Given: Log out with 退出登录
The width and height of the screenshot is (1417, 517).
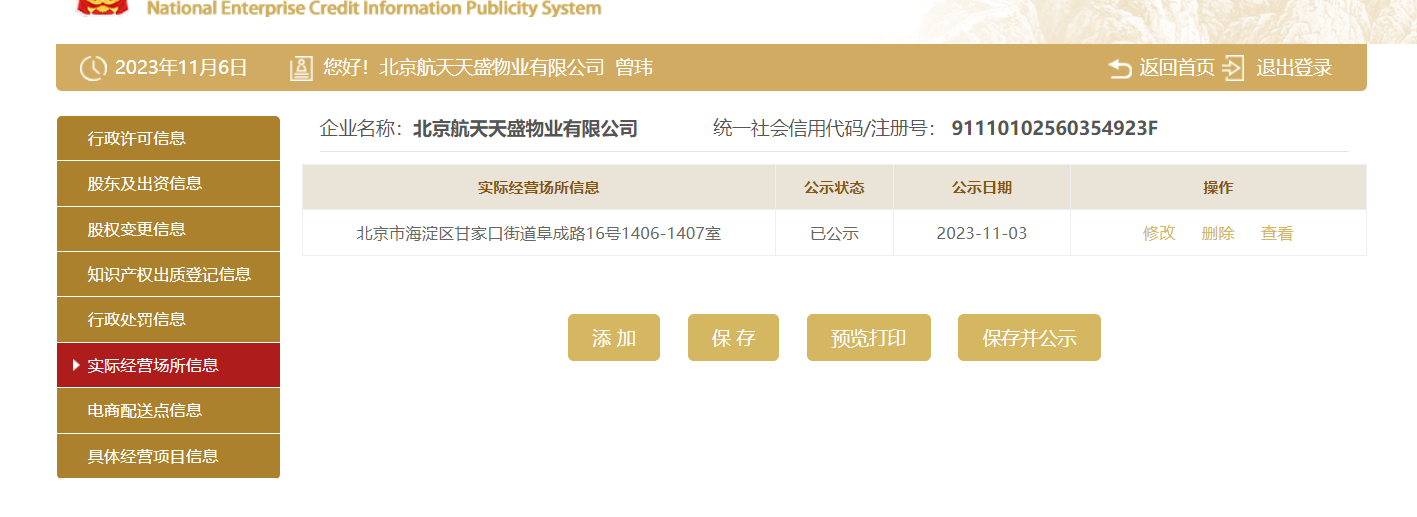Looking at the screenshot, I should pyautogui.click(x=1294, y=68).
